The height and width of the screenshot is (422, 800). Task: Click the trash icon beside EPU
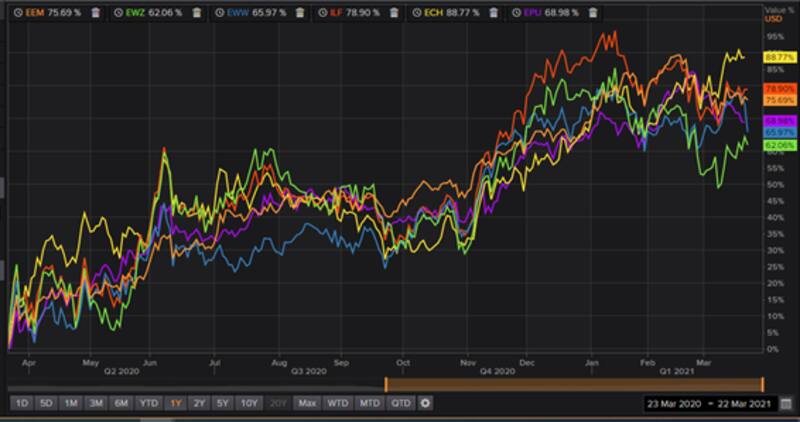[x=591, y=10]
